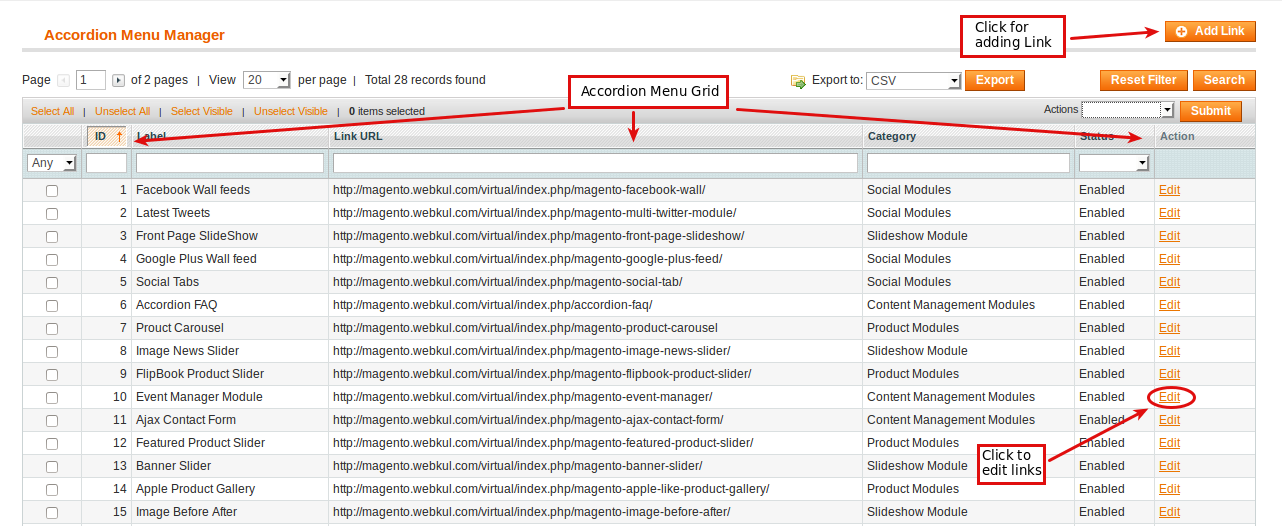Viewport: 1282px width, 526px height.
Task: Click the magento-social-tab URL cell
Action: coord(508,282)
